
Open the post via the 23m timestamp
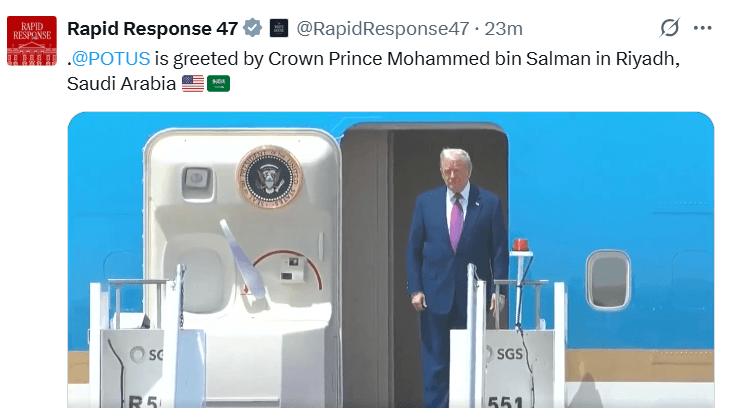coord(503,29)
